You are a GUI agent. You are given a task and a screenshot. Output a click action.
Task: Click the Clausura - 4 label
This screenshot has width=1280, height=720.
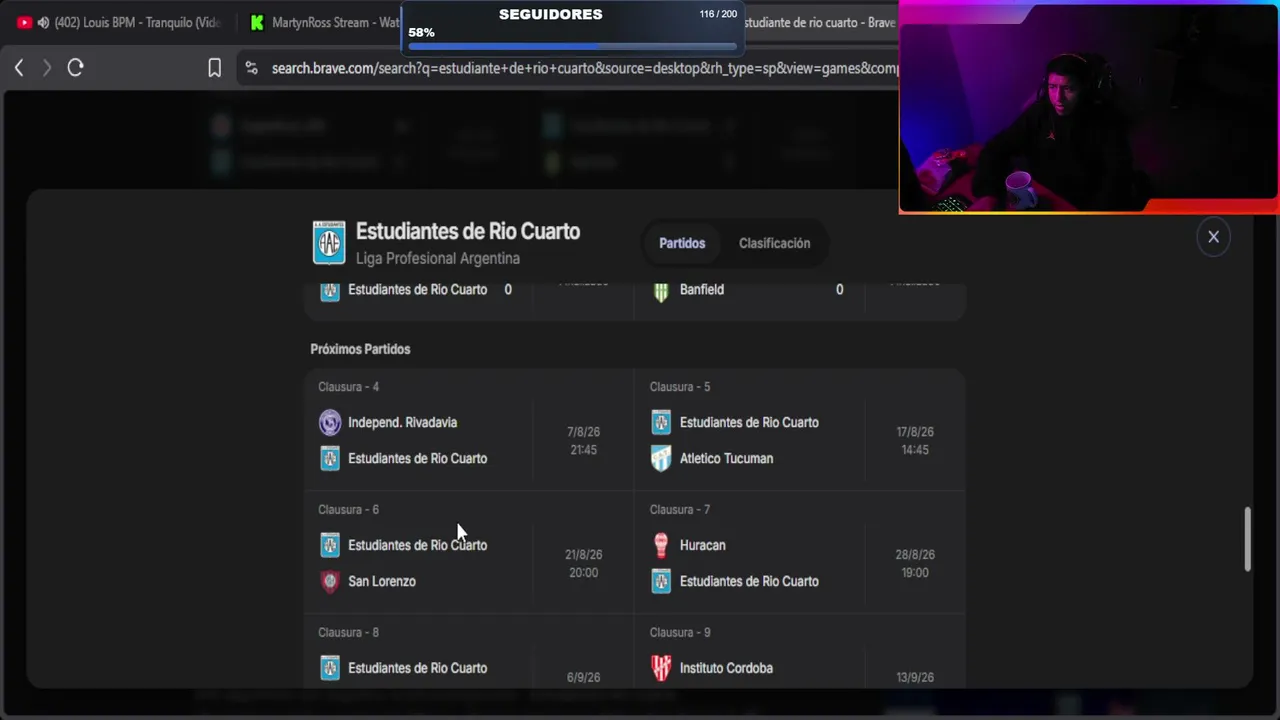(x=348, y=387)
